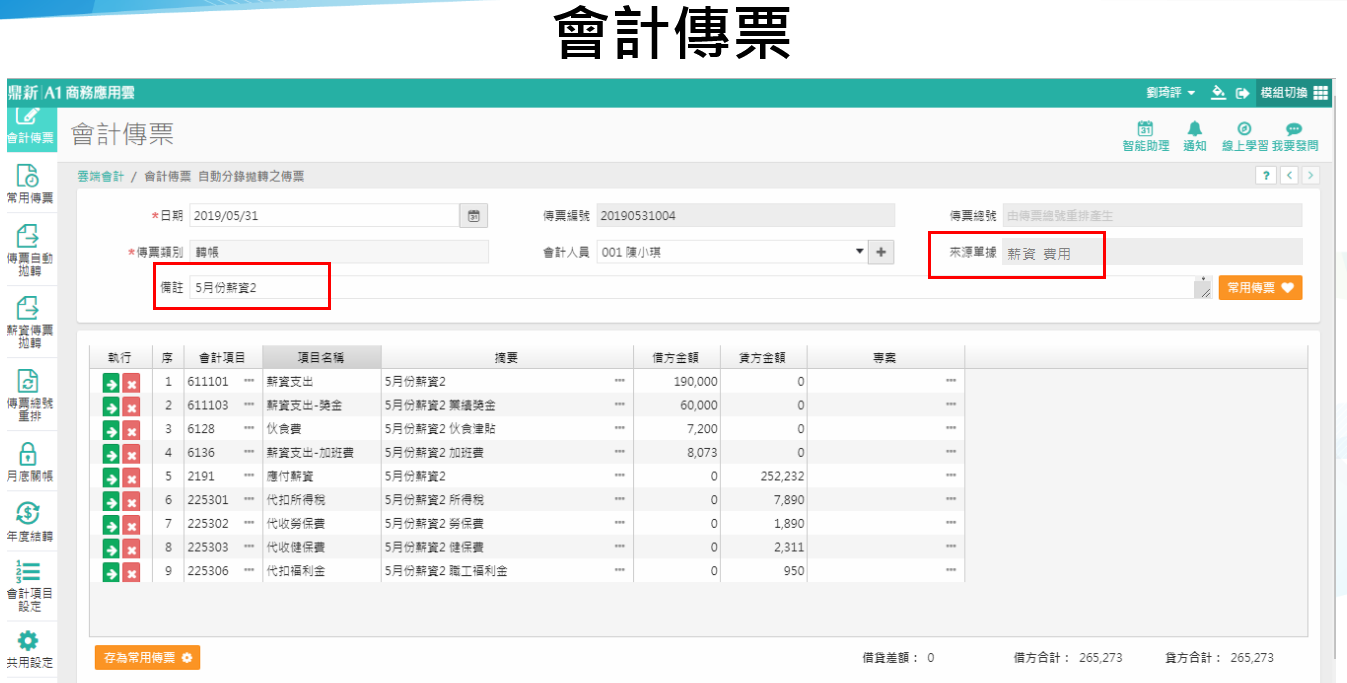Viewport: 1347px width, 683px height.
Task: Open 常用傳票 in the left sidebar
Action: pyautogui.click(x=29, y=184)
